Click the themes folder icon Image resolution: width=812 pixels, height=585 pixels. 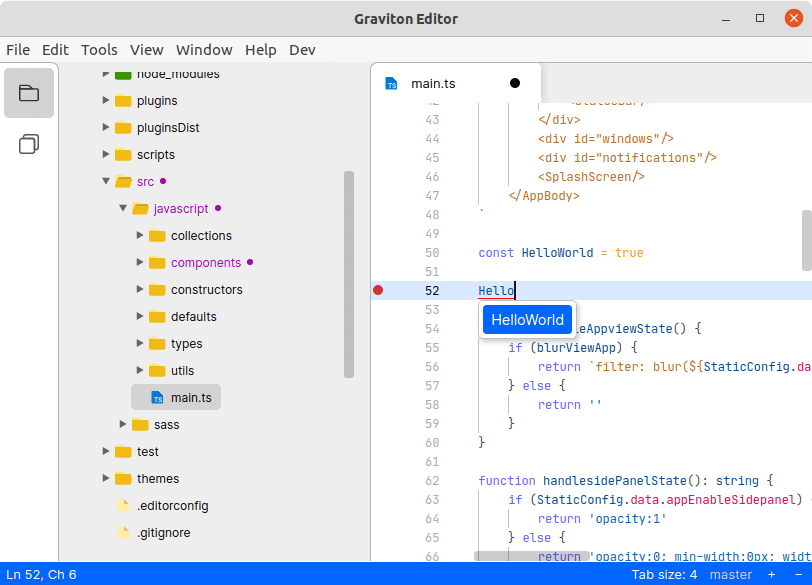(123, 479)
